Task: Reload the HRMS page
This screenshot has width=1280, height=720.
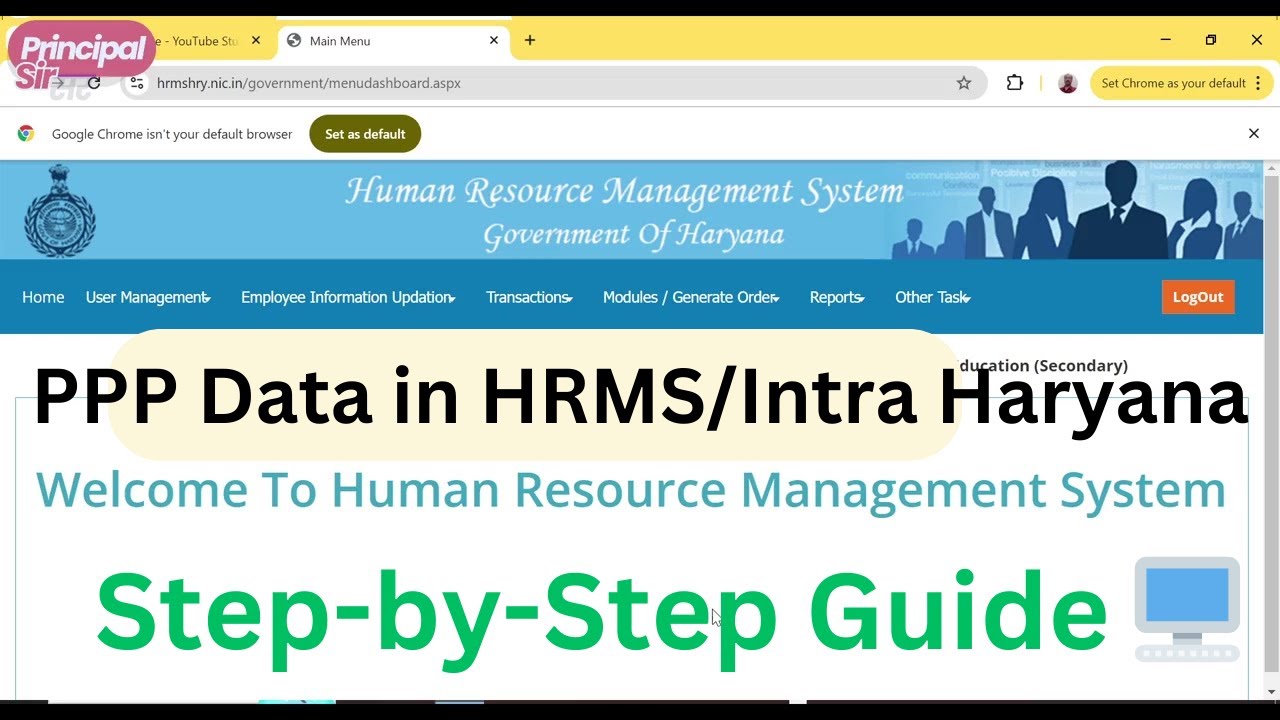Action: [x=94, y=83]
